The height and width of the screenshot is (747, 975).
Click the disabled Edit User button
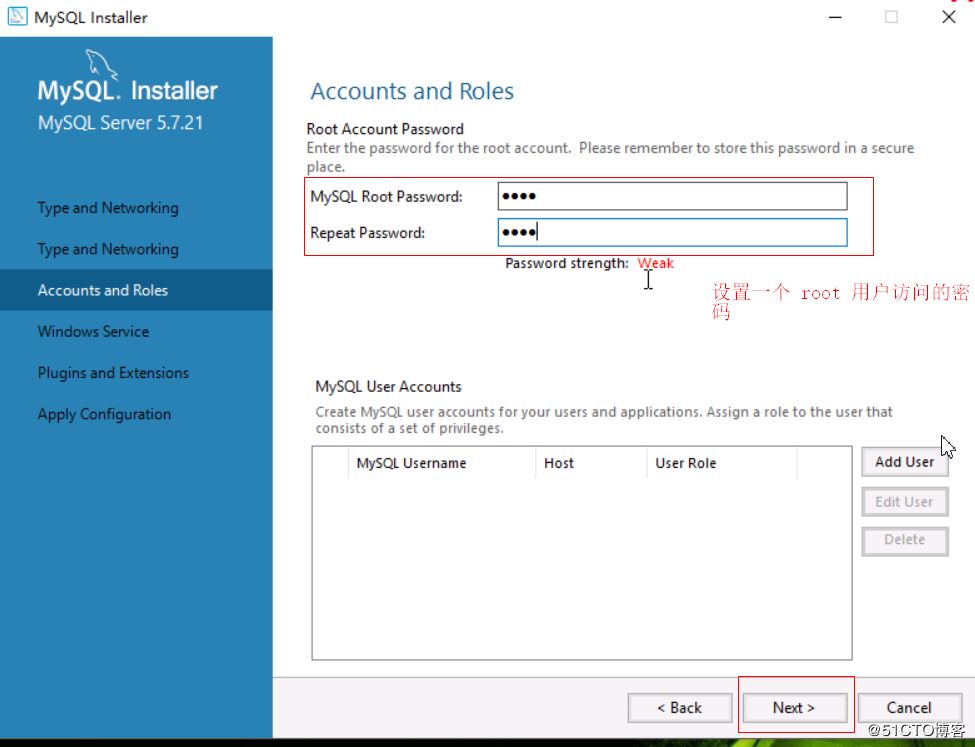(903, 501)
